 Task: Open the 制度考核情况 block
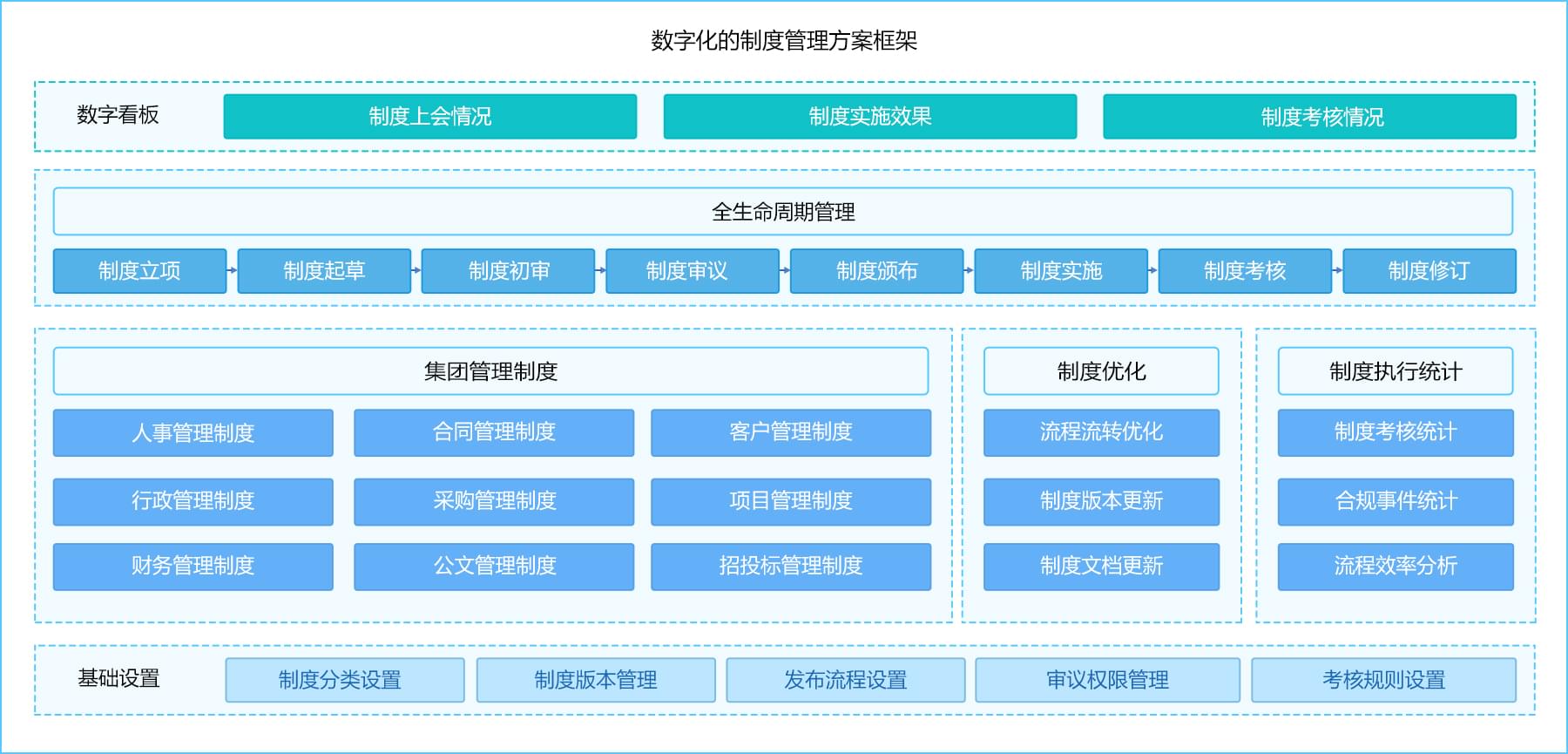(x=1309, y=117)
